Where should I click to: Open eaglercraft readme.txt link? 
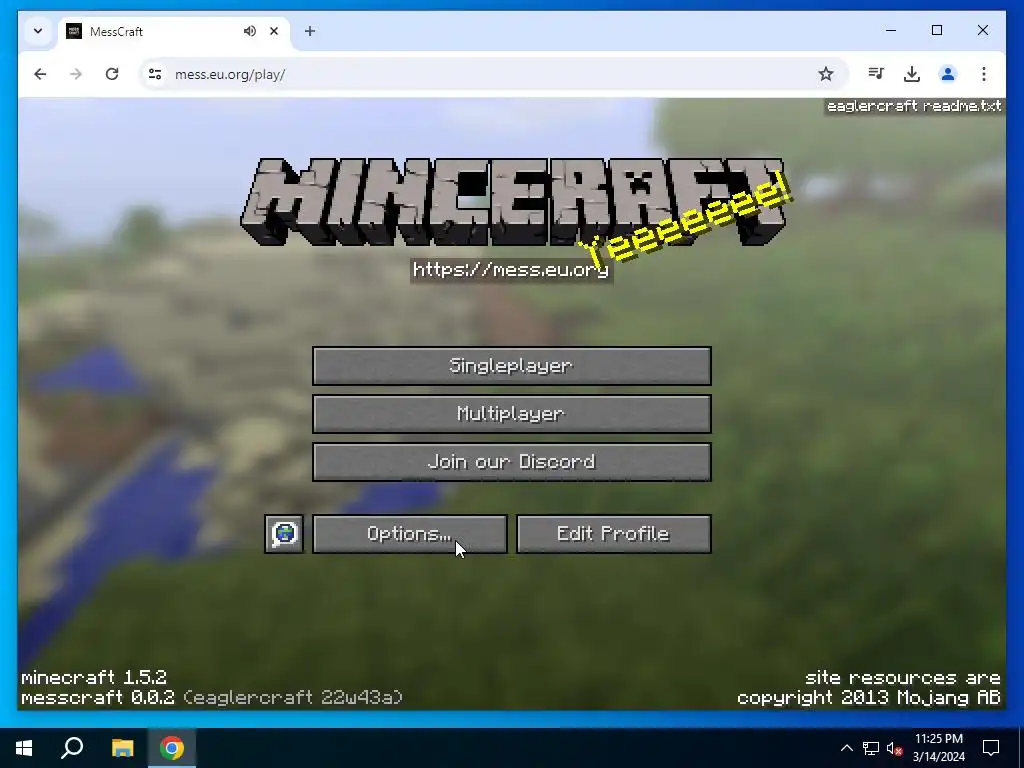point(914,106)
